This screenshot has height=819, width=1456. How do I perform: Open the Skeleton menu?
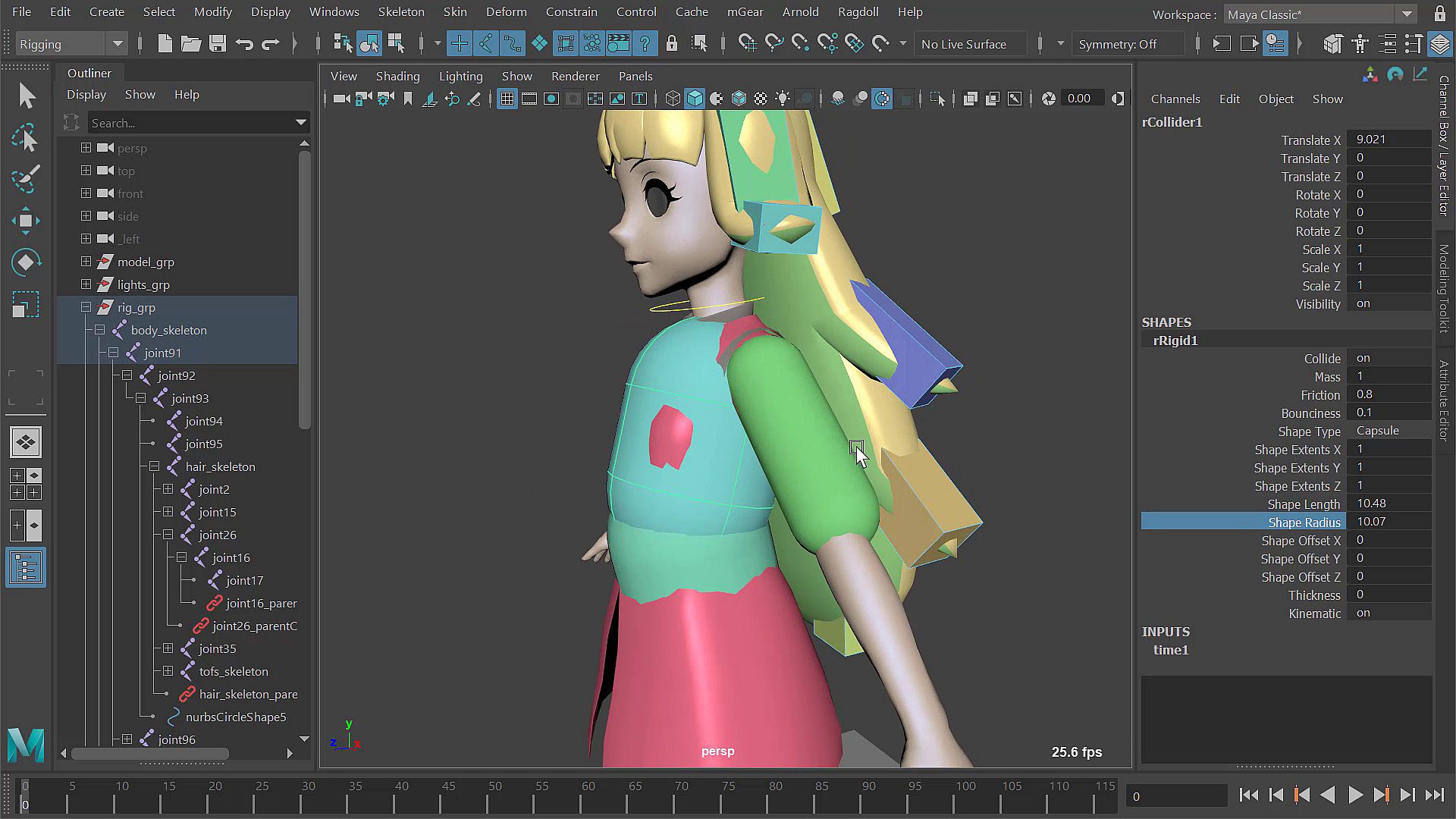click(x=401, y=12)
